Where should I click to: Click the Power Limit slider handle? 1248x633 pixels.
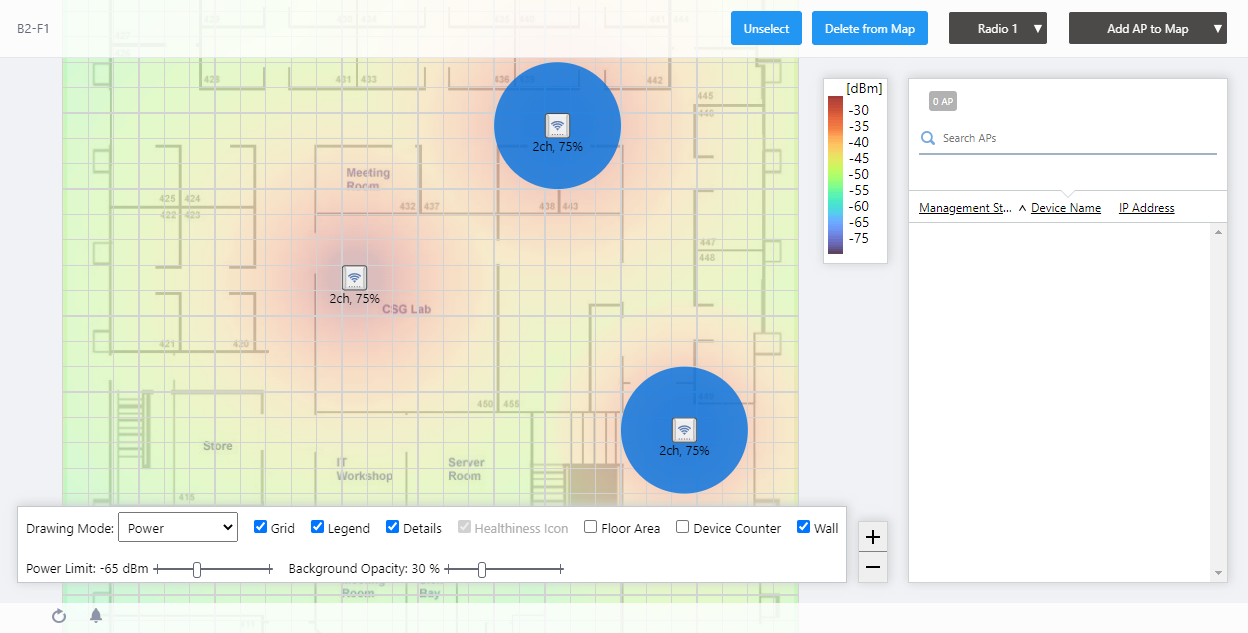(x=197, y=569)
